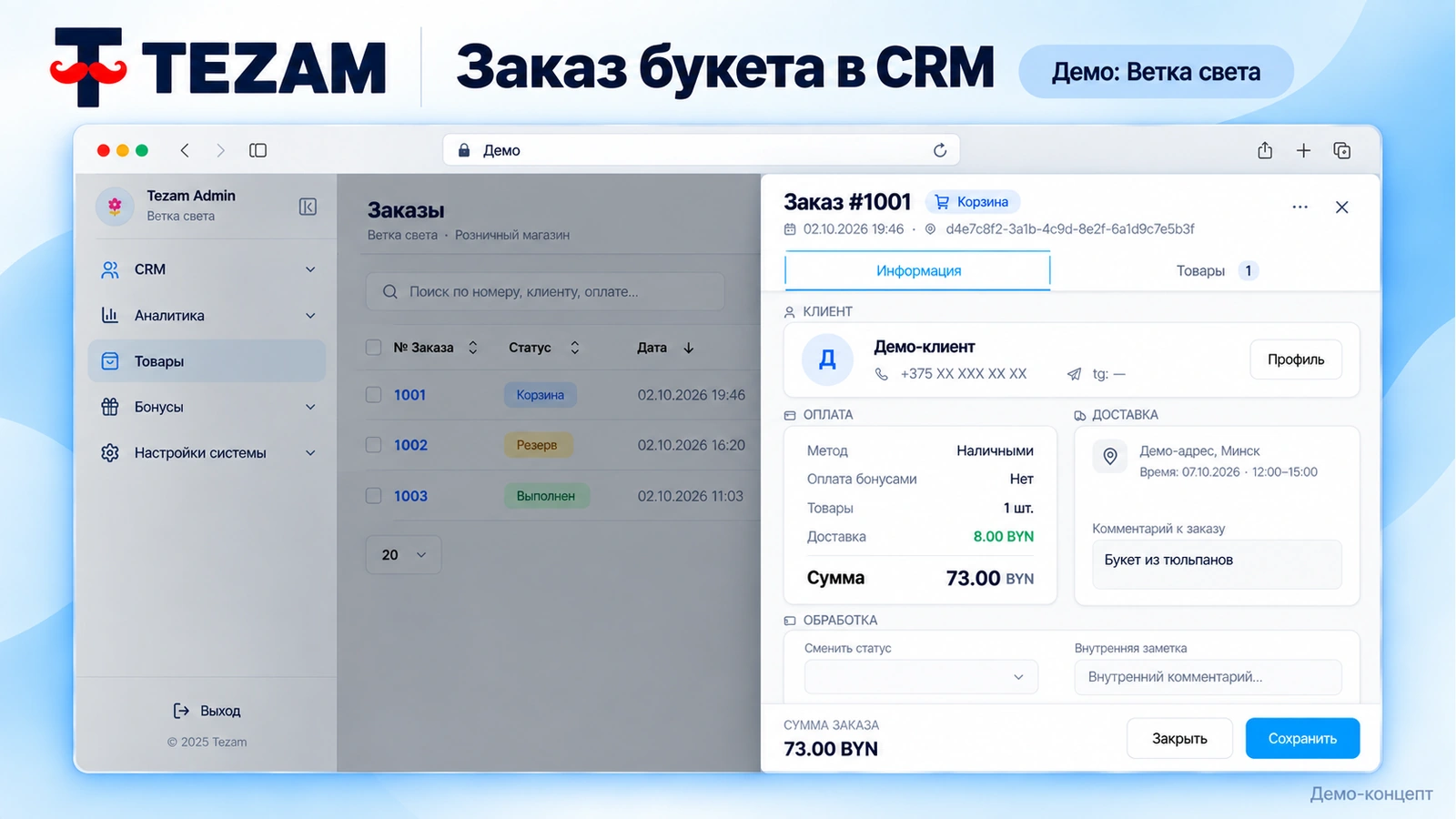This screenshot has width=1456, height=819.
Task: Expand Настройки системы menu chevron
Action: pyautogui.click(x=310, y=452)
